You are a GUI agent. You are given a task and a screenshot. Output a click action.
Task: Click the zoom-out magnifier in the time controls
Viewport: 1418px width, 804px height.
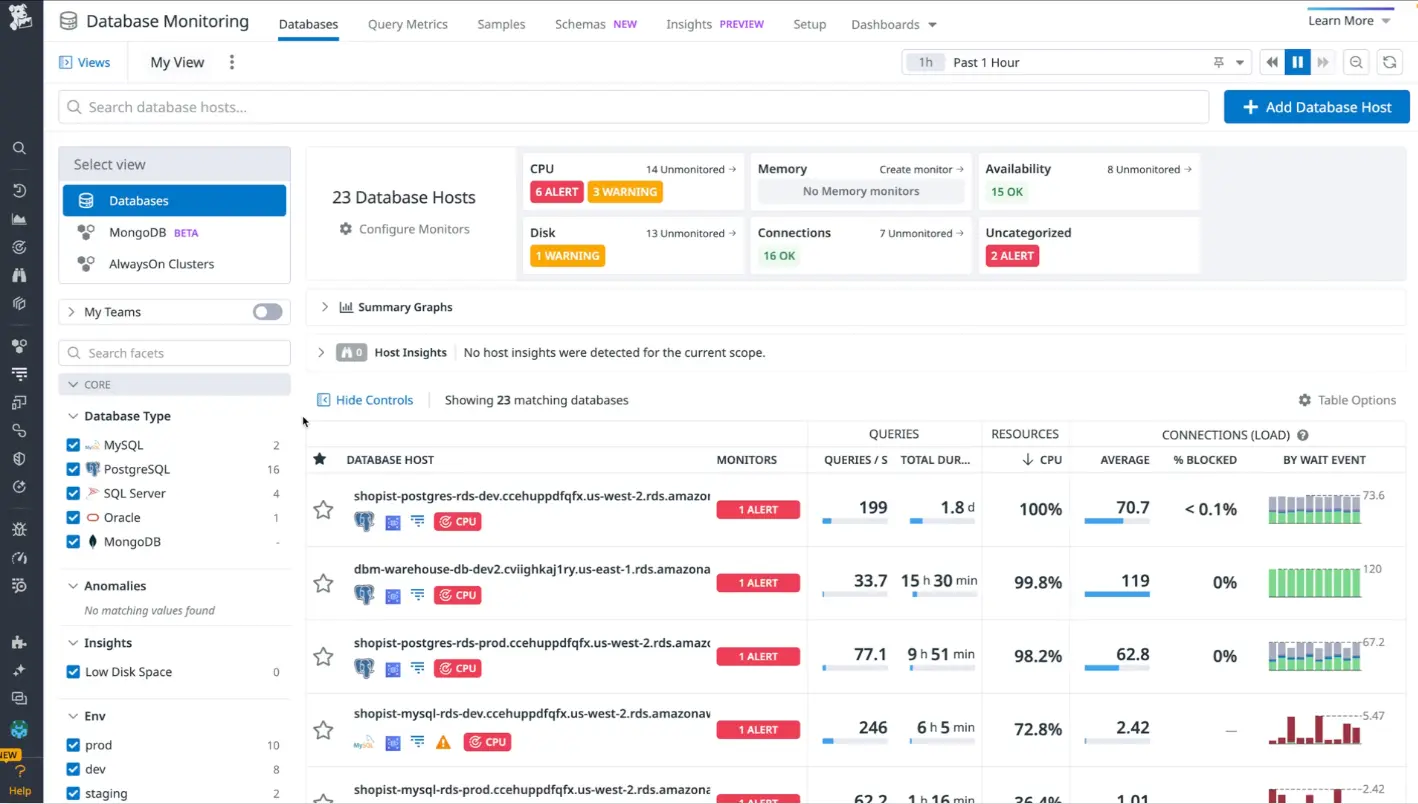click(1356, 61)
